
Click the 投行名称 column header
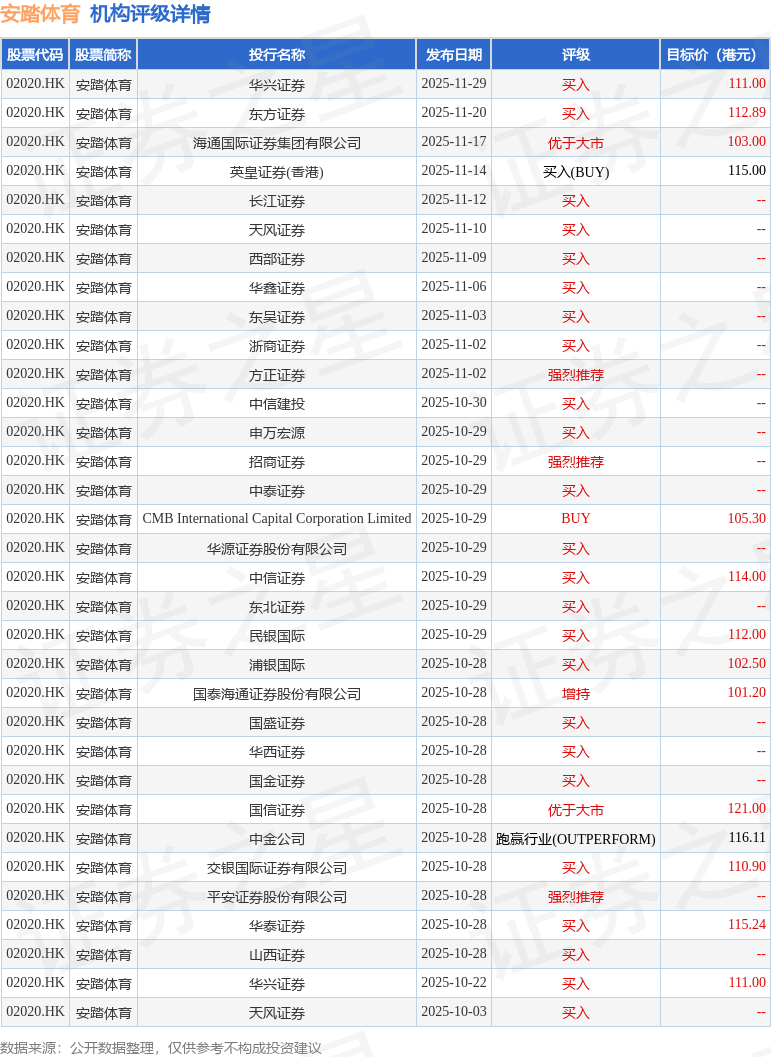click(x=277, y=55)
